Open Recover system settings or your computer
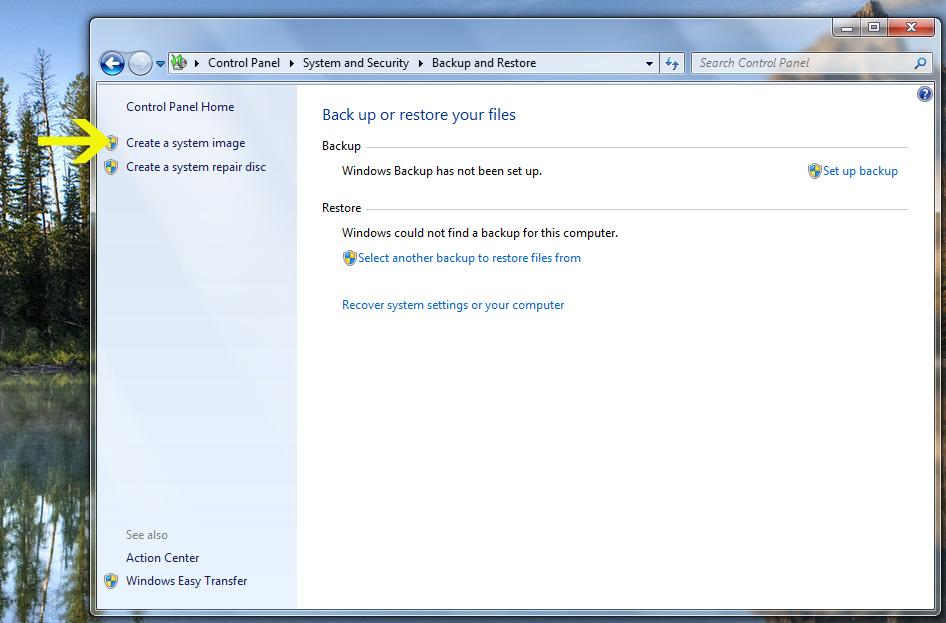The width and height of the screenshot is (946, 623). [452, 305]
